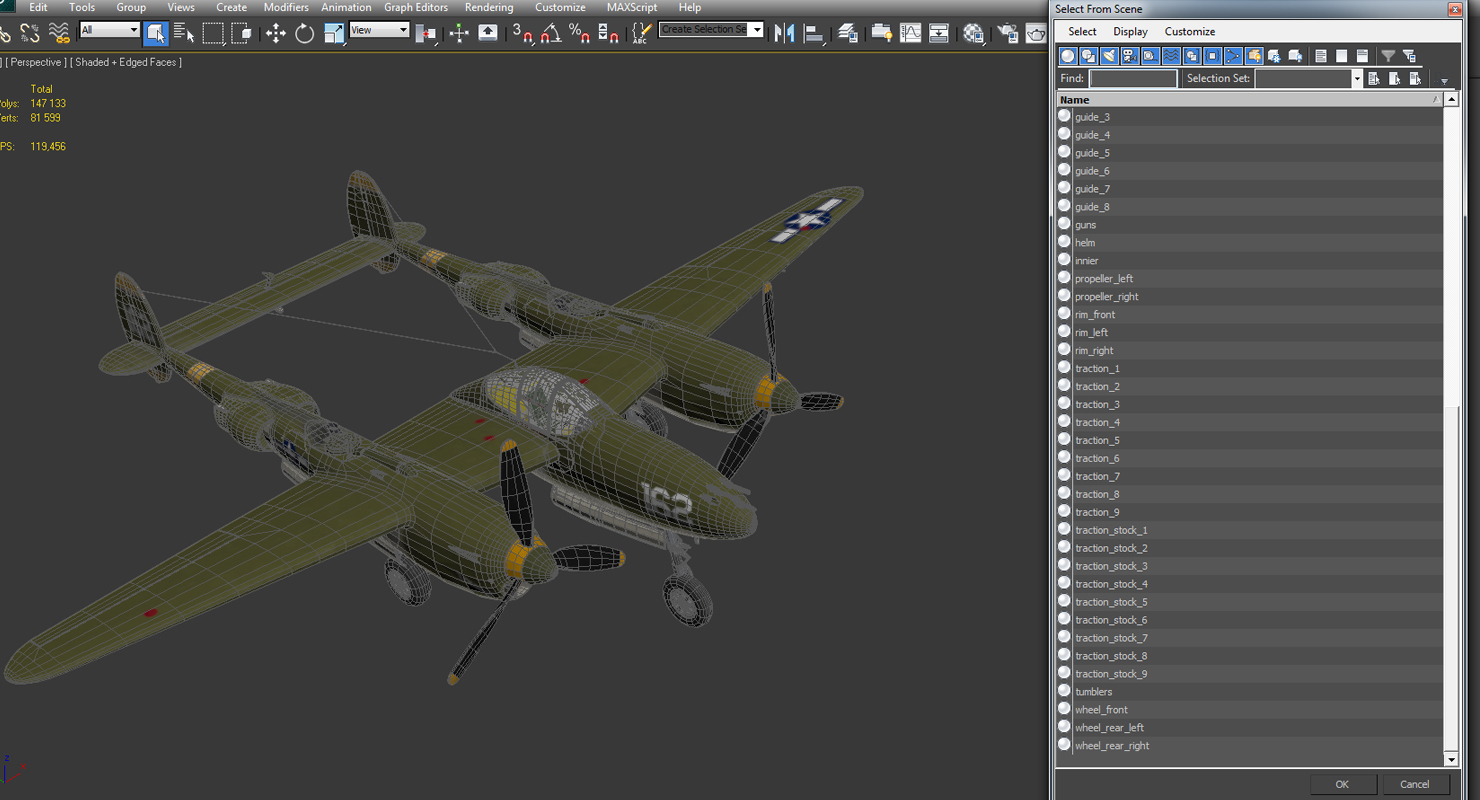The width and height of the screenshot is (1480, 800).
Task: Toggle Display Space Warps filter in dialog
Action: [1171, 56]
